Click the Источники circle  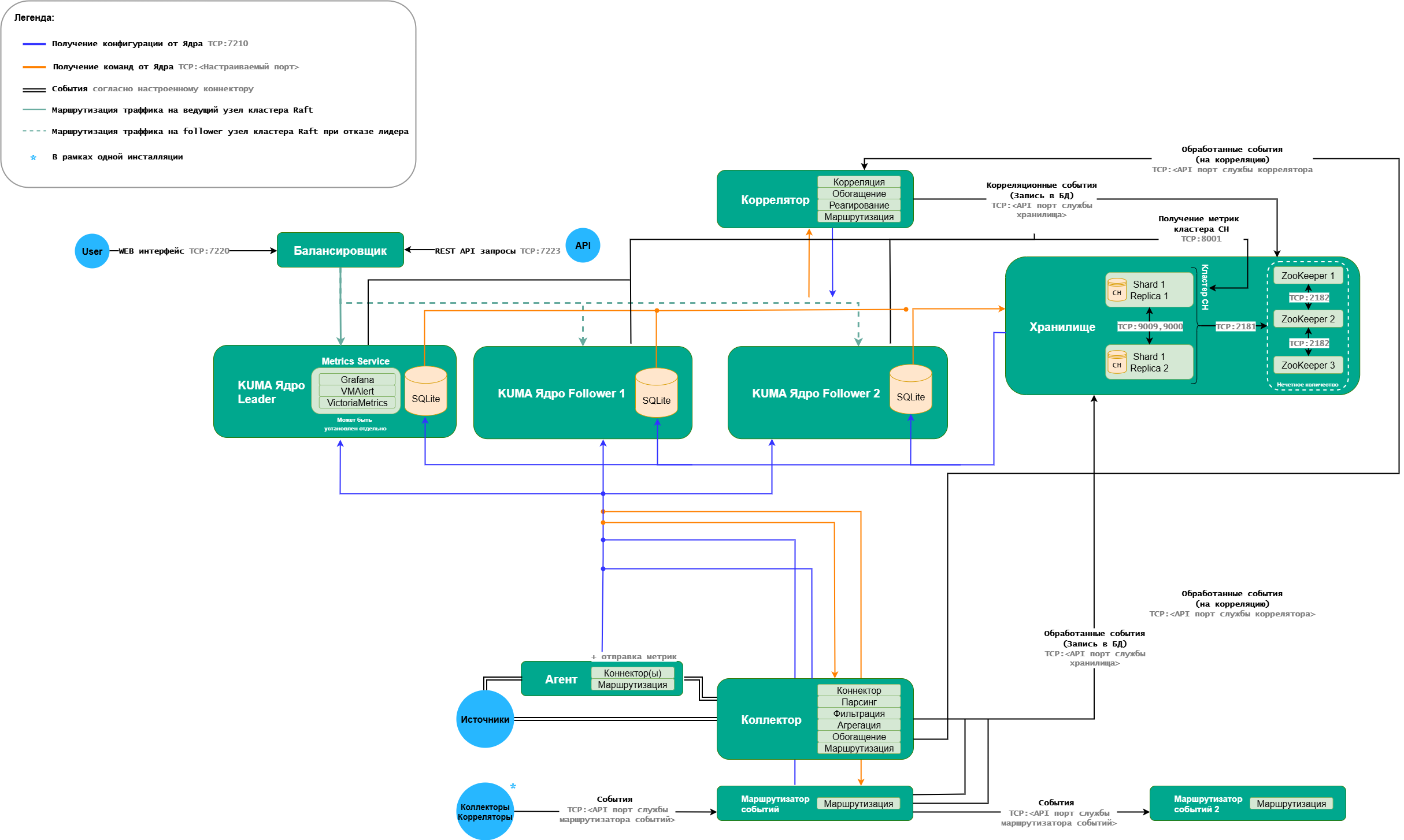pos(484,719)
